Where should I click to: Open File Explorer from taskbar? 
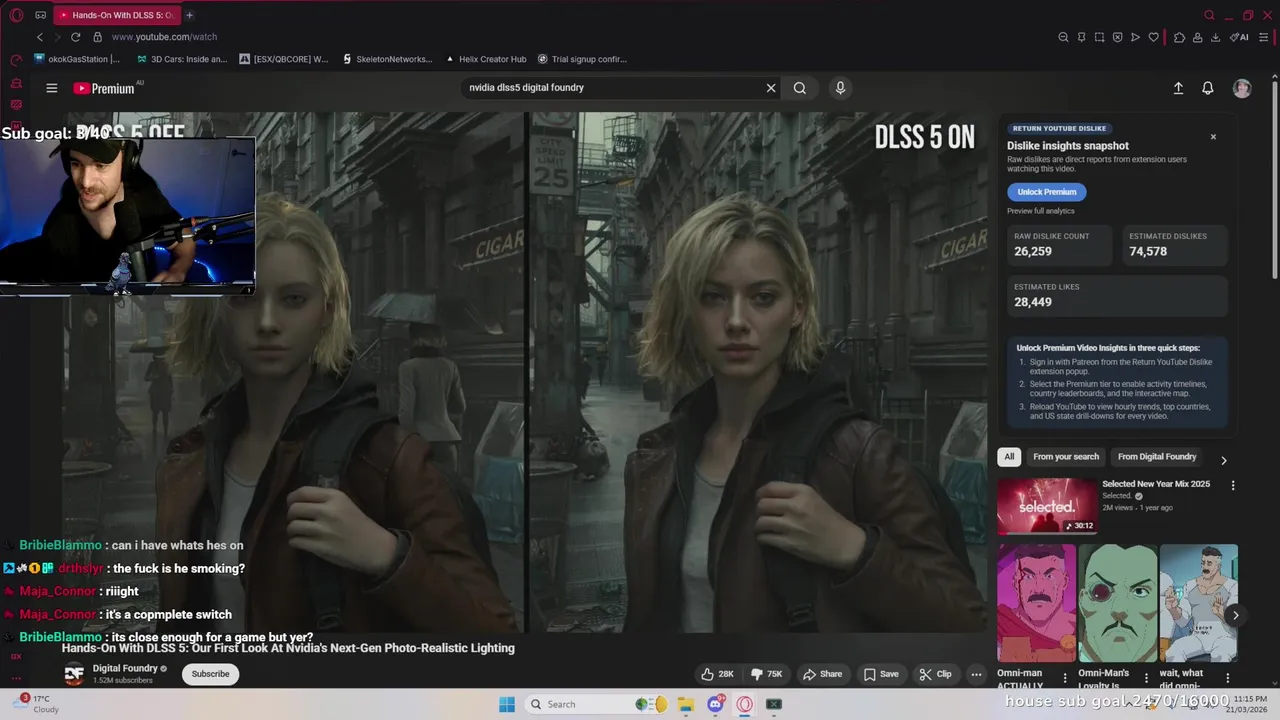686,704
